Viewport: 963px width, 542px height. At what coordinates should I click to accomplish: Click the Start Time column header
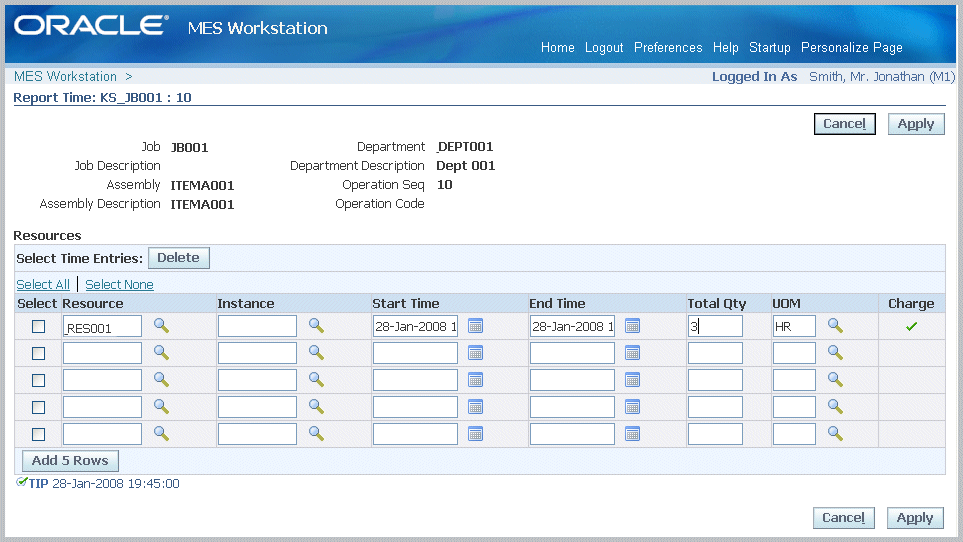(406, 303)
